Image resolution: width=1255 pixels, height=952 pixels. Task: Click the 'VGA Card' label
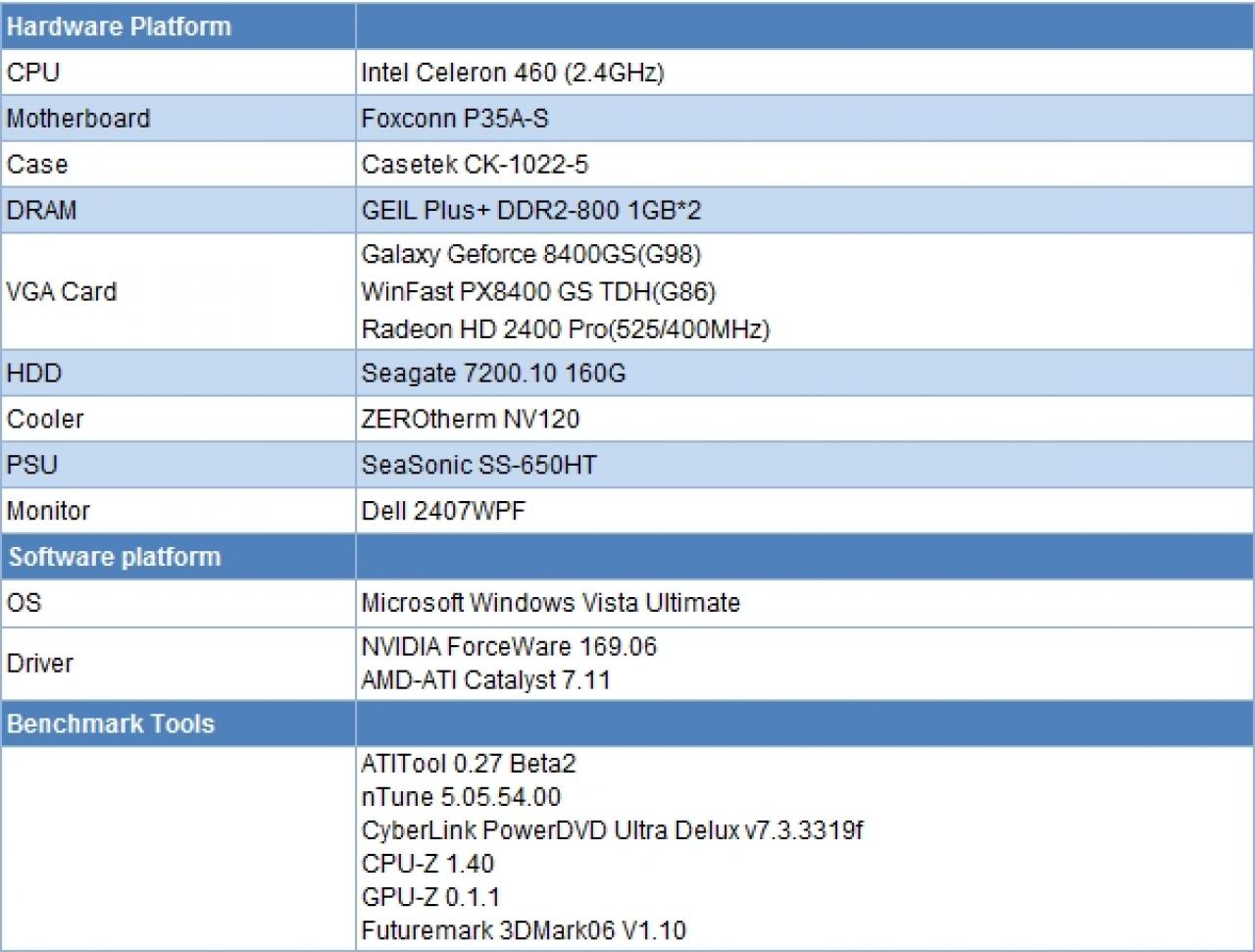click(x=61, y=291)
